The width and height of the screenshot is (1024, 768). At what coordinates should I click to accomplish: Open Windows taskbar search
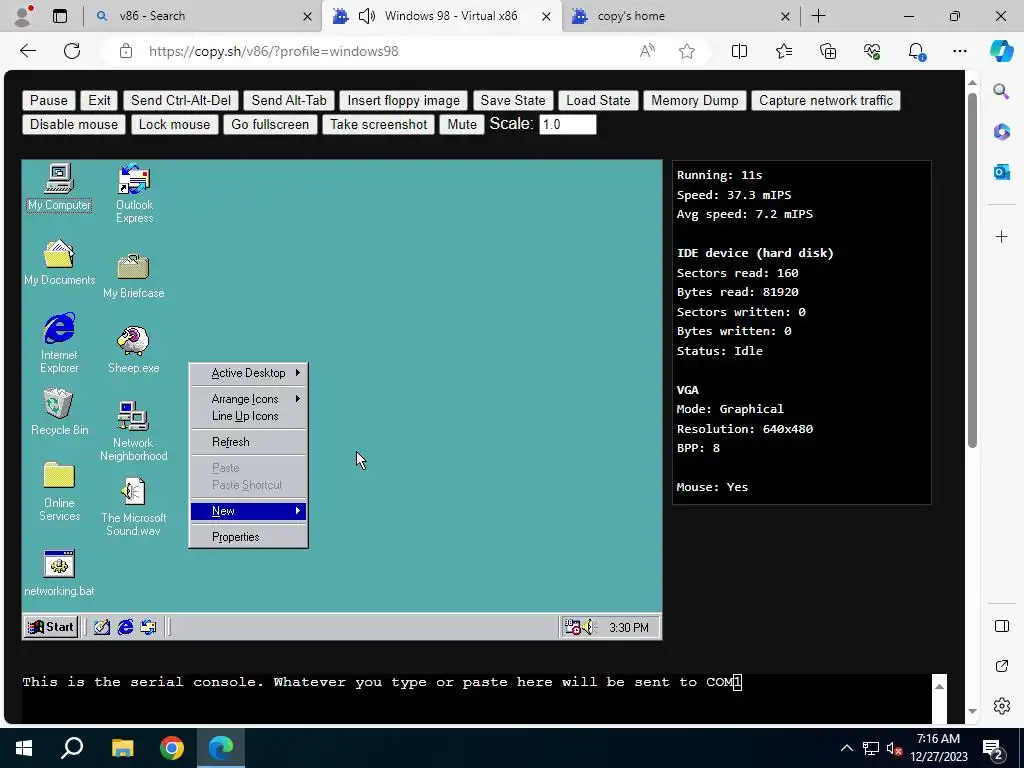pyautogui.click(x=72, y=748)
